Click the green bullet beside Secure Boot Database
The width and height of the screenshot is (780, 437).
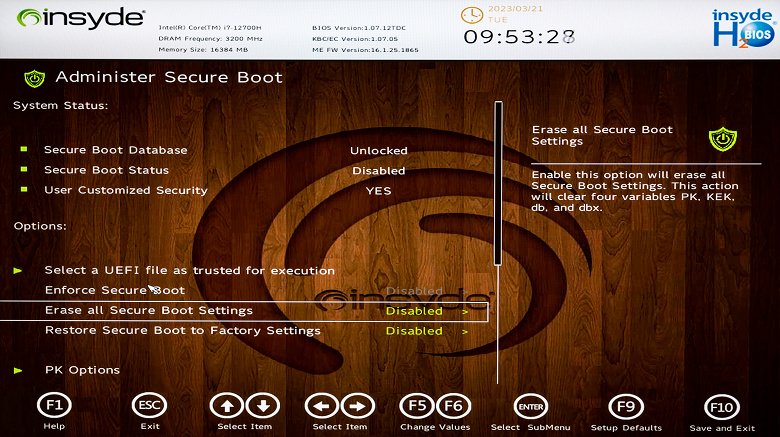[23, 149]
